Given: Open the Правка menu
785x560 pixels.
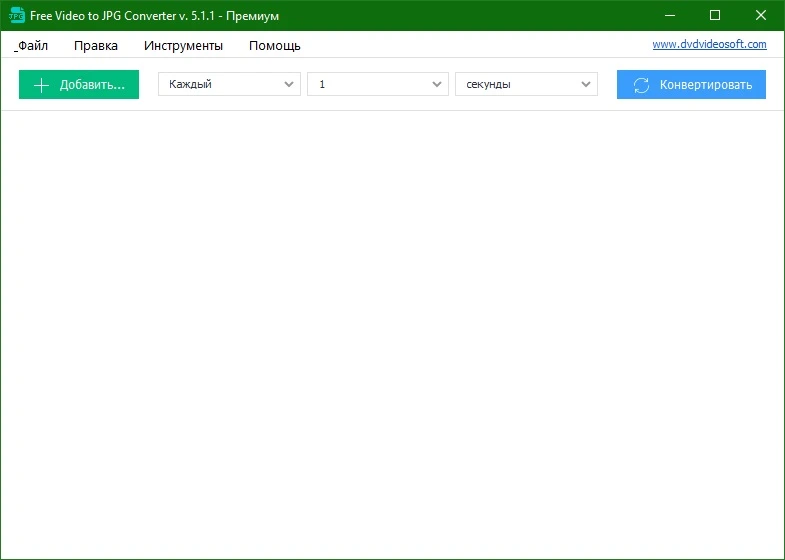Looking at the screenshot, I should pos(96,46).
